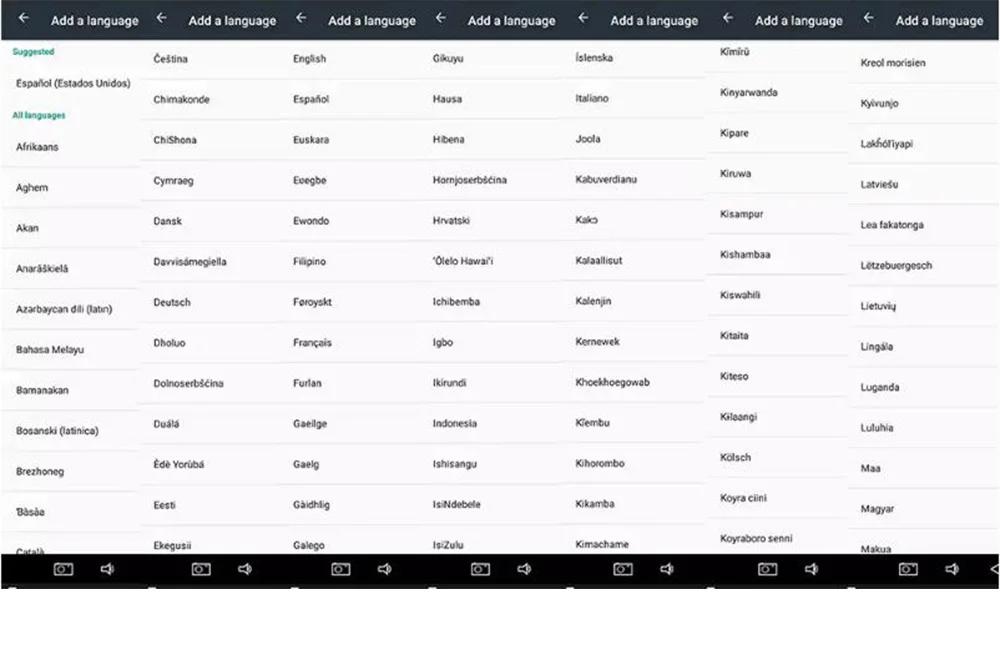The image size is (1000, 659).
Task: Select Íslenska
Action: (x=633, y=58)
